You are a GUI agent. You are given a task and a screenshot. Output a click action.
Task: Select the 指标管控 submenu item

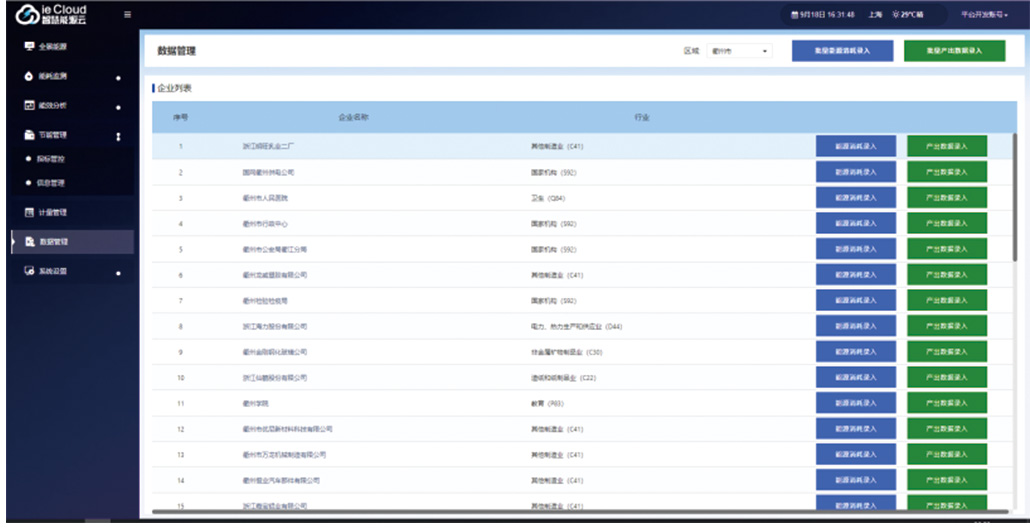(52, 159)
